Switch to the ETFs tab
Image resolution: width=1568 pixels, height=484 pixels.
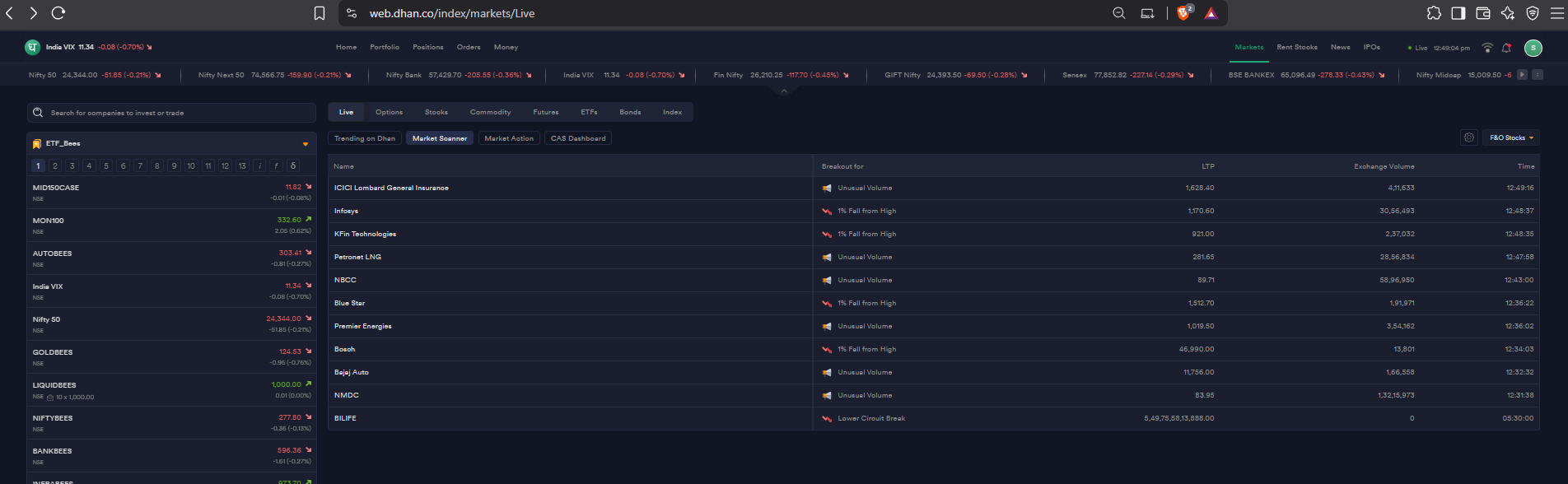[589, 112]
